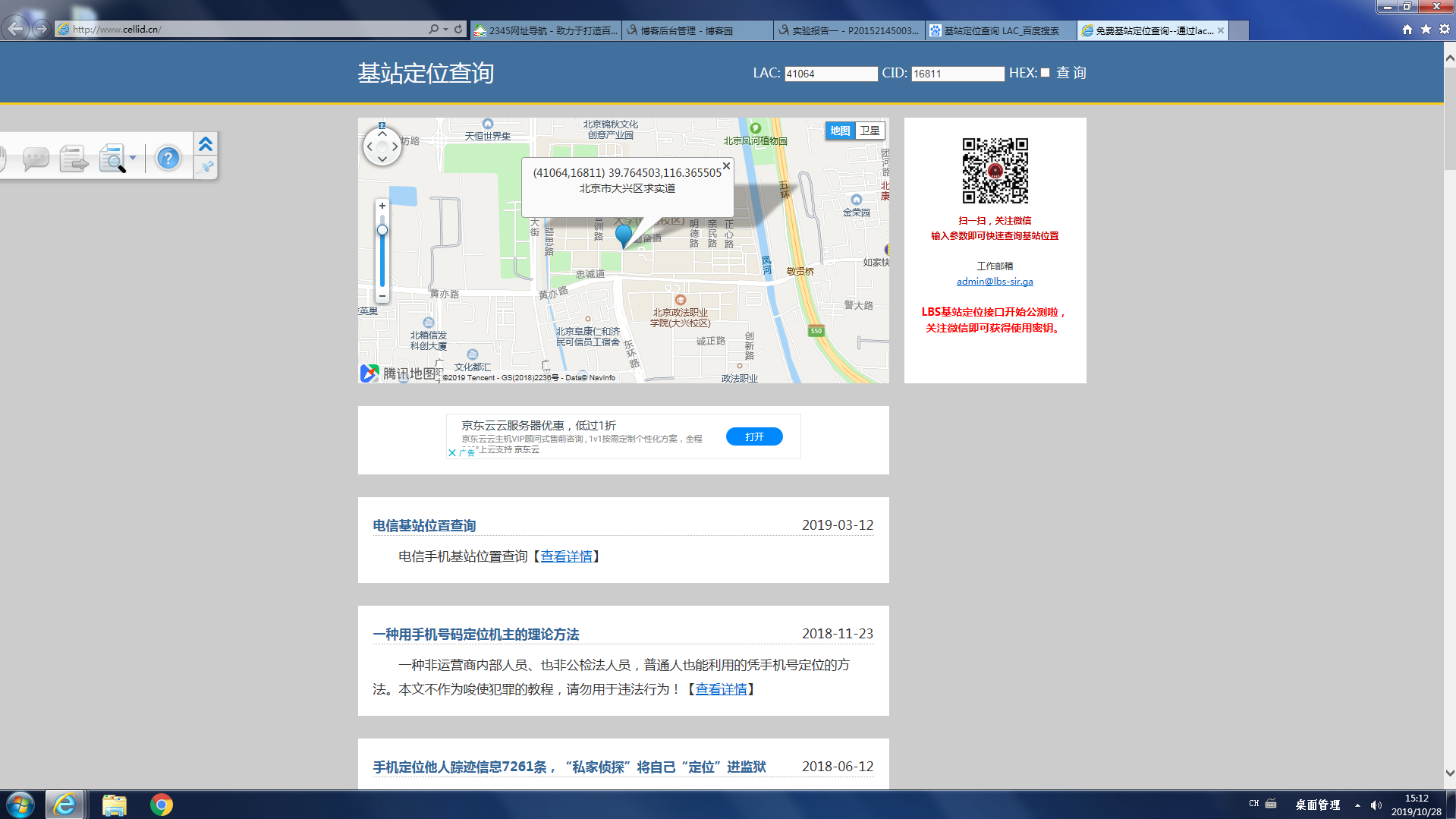This screenshot has width=1456, height=819.
Task: Click the blue location marker on map
Action: coord(623,236)
